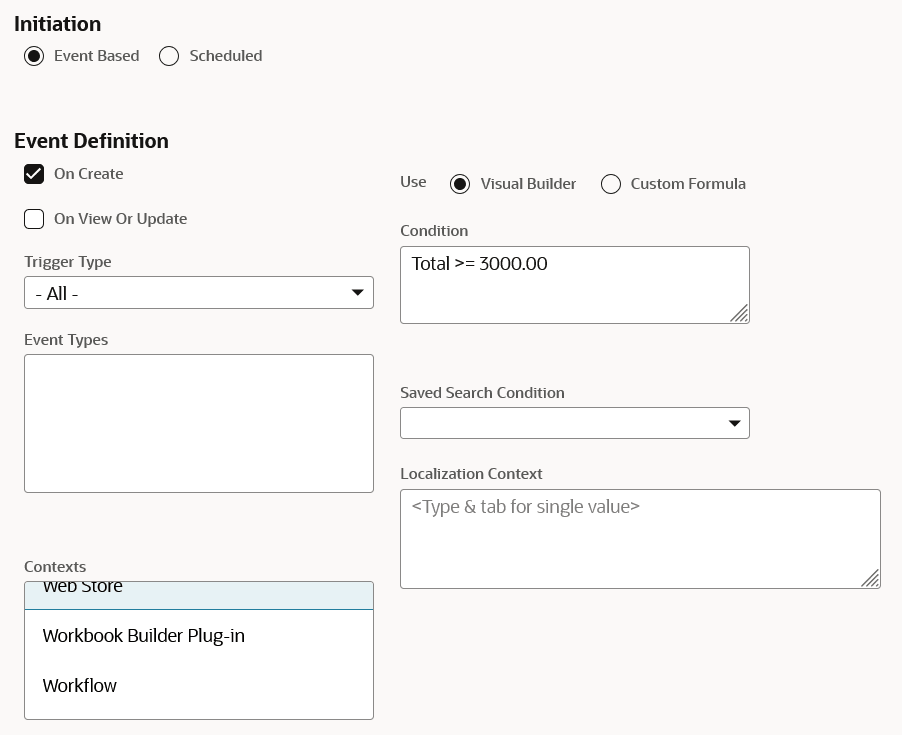
Task: Click the Event Types label
Action: [x=66, y=340]
